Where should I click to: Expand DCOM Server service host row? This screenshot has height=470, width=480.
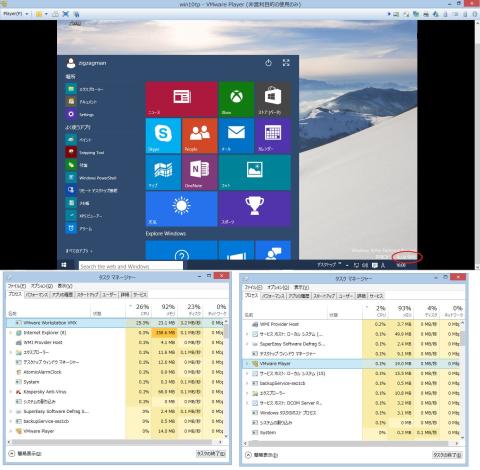pyautogui.click(x=247, y=403)
